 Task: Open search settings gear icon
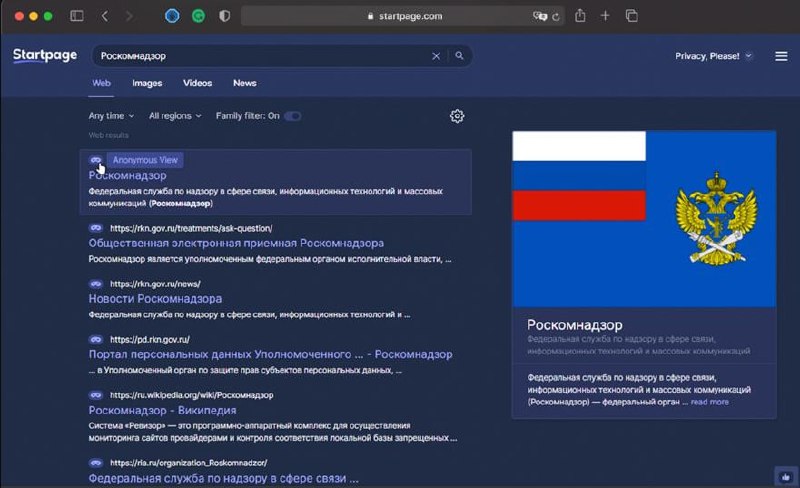click(x=457, y=116)
